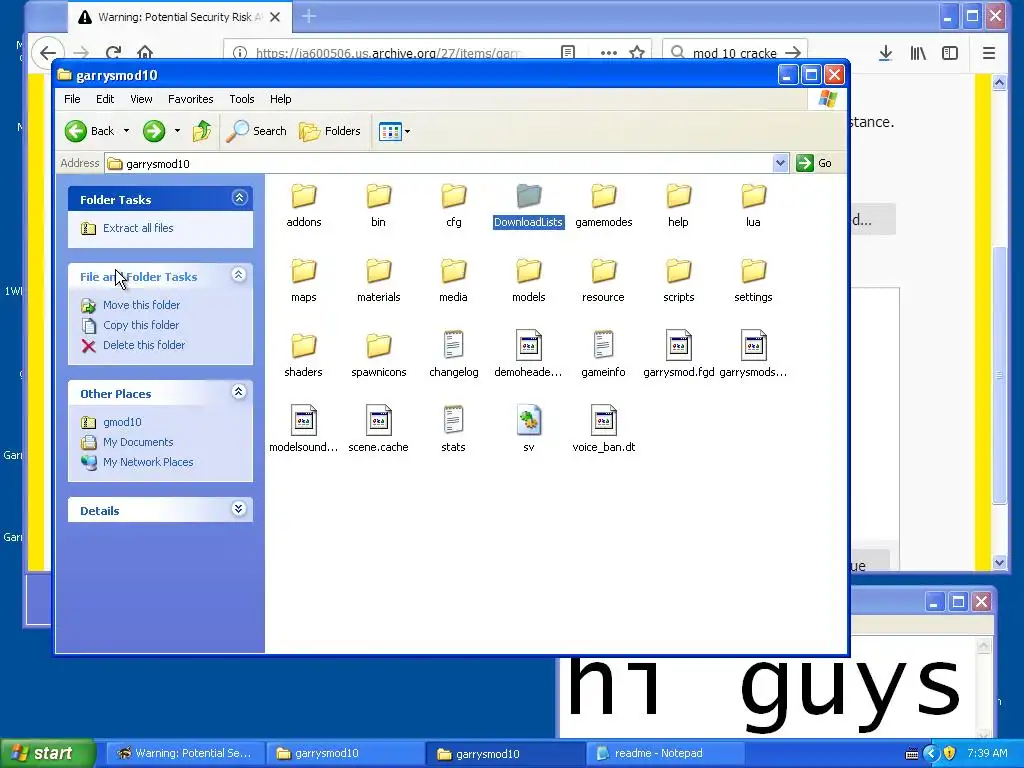Click the Firefox home icon

click(x=145, y=52)
